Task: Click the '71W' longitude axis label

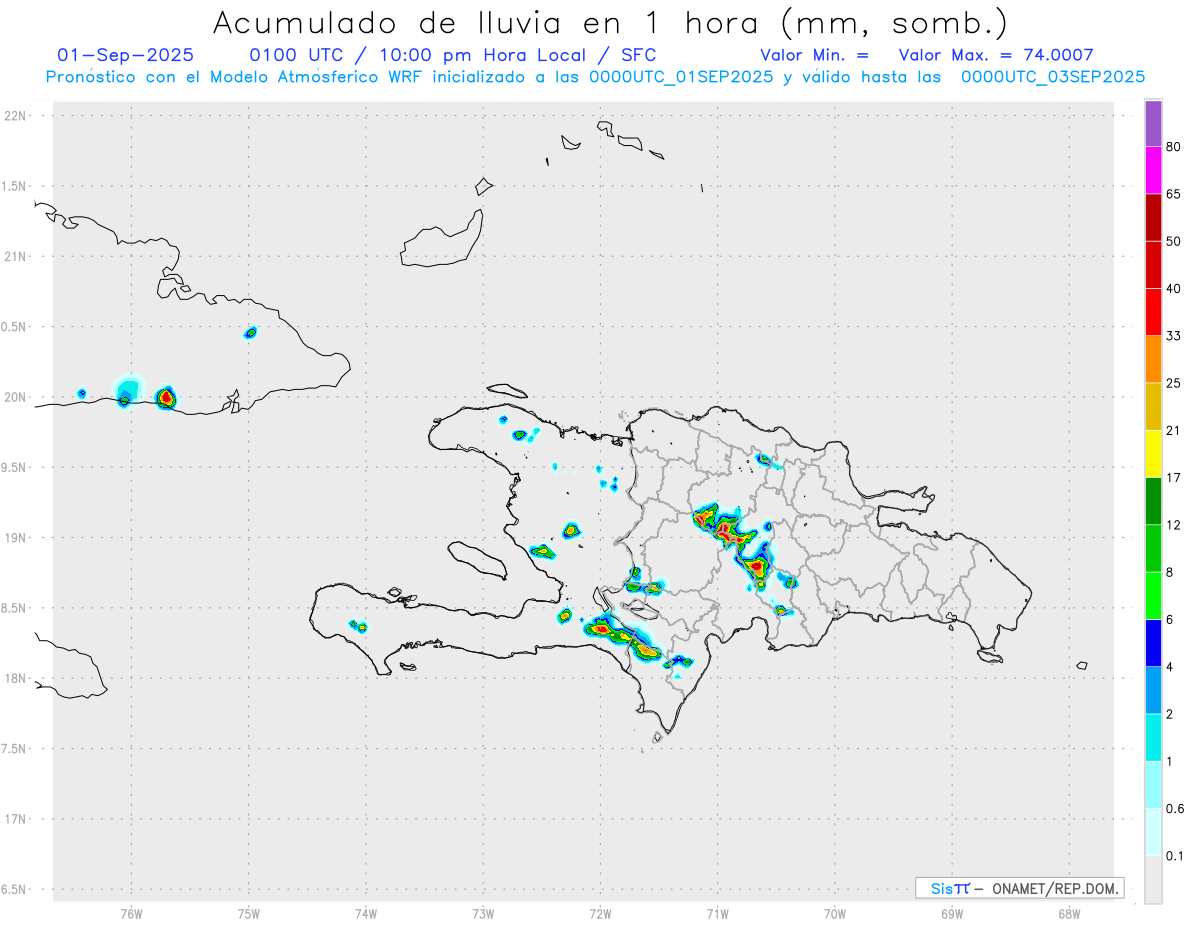Action: point(717,913)
